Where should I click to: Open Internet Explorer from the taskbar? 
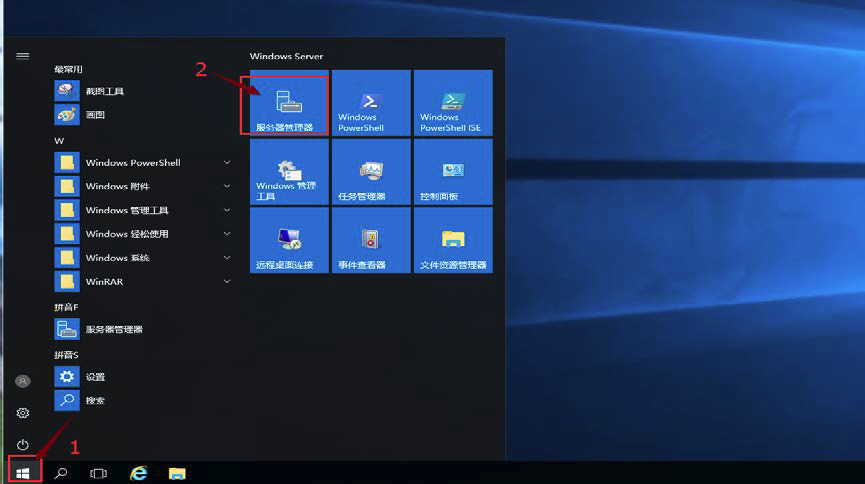(138, 473)
